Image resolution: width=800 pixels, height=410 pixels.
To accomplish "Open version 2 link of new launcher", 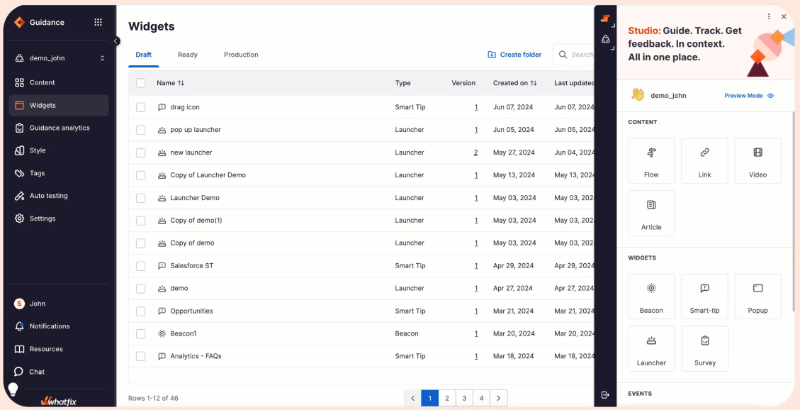I will pos(475,153).
